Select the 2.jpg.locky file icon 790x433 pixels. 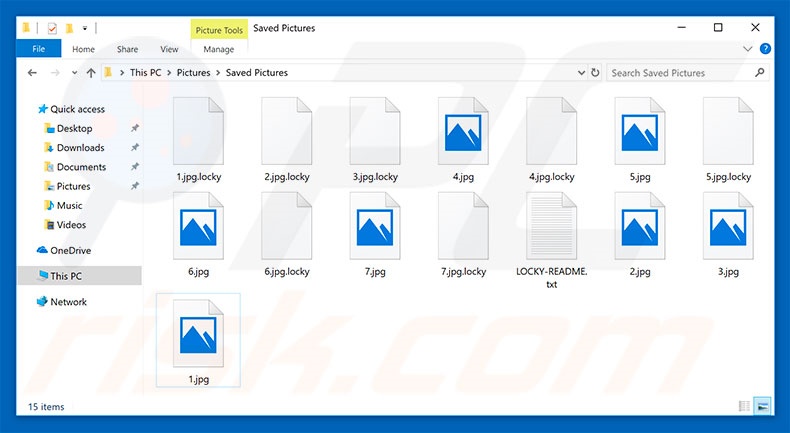287,131
